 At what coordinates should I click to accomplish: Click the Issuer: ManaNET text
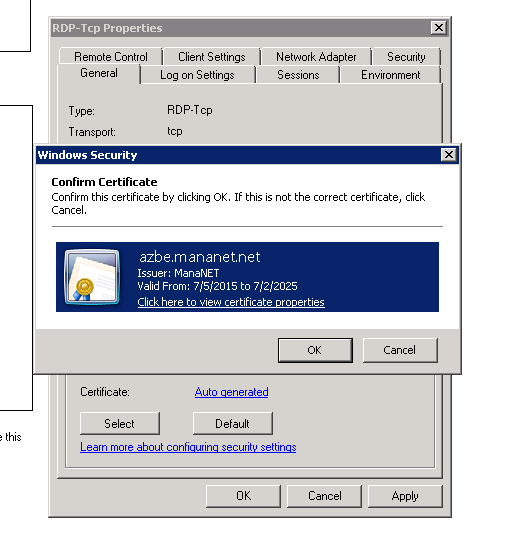[178, 273]
